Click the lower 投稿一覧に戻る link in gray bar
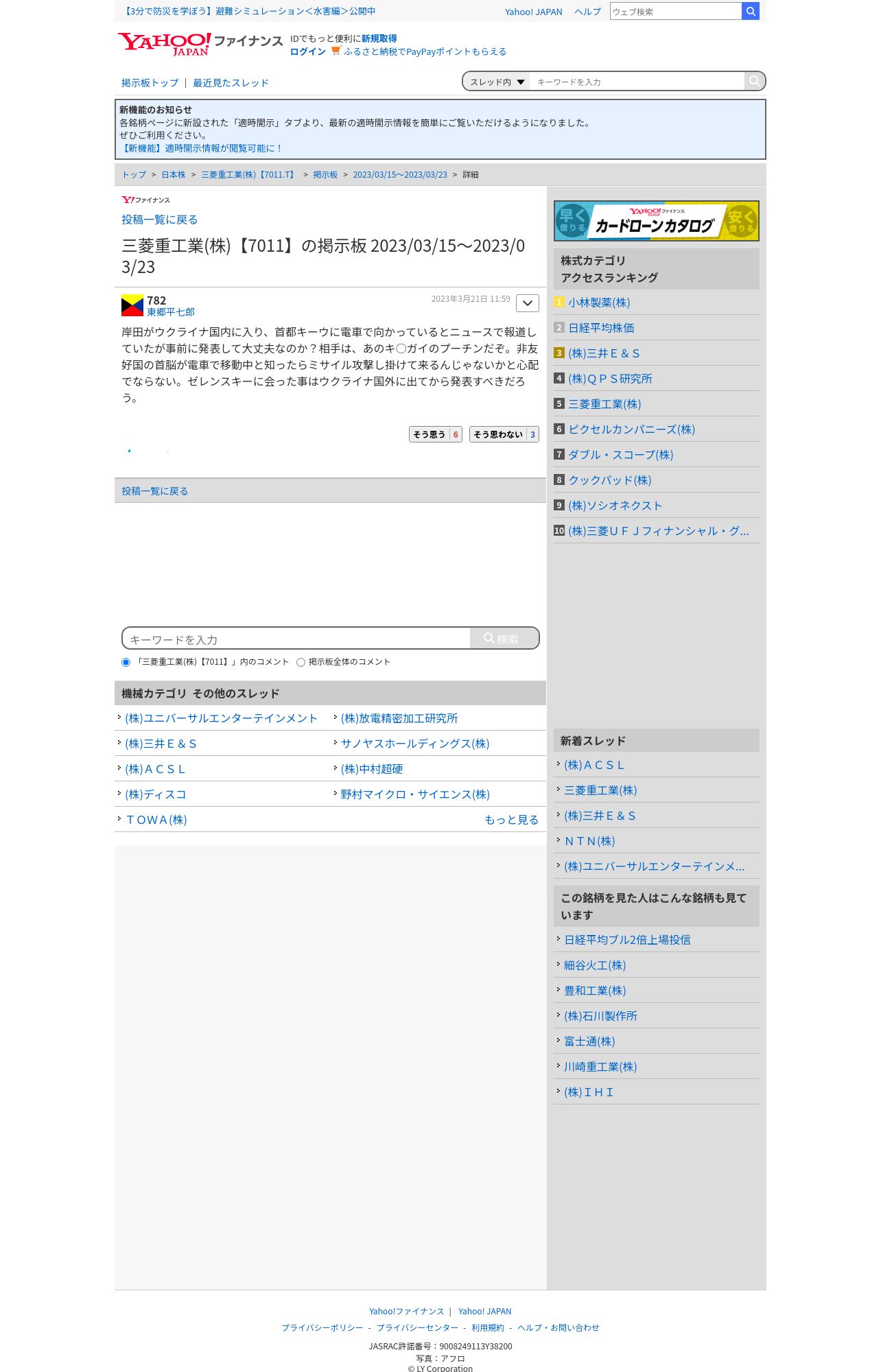Viewport: 881px width, 1372px height. [x=154, y=491]
